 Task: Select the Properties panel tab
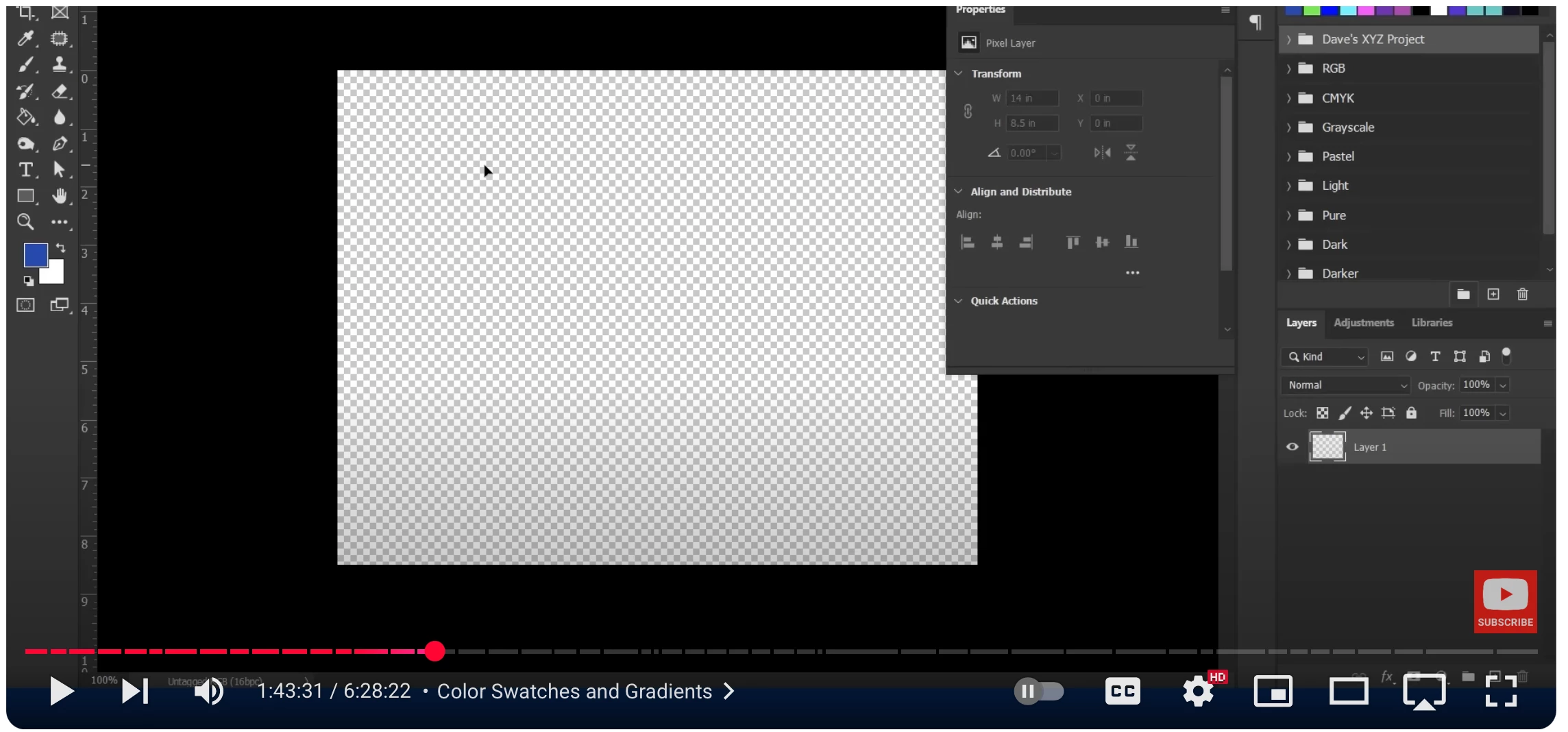[x=980, y=10]
